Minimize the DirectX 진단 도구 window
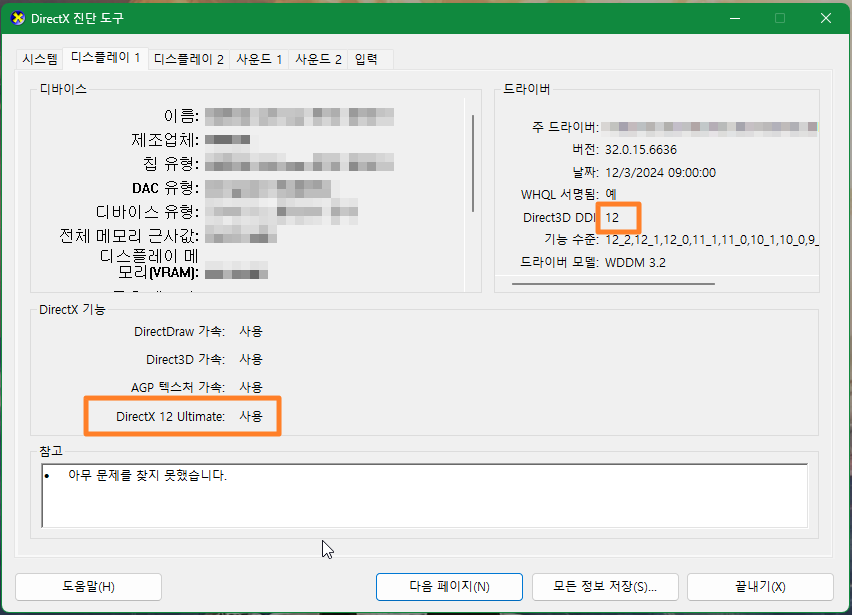The width and height of the screenshot is (852, 615). 733,19
